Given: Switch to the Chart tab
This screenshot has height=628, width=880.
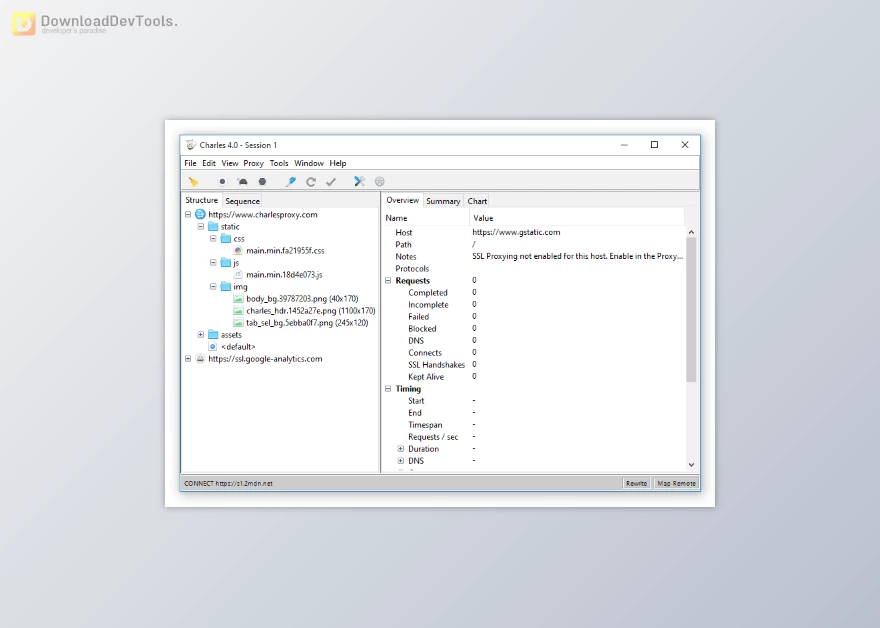Looking at the screenshot, I should coord(477,201).
